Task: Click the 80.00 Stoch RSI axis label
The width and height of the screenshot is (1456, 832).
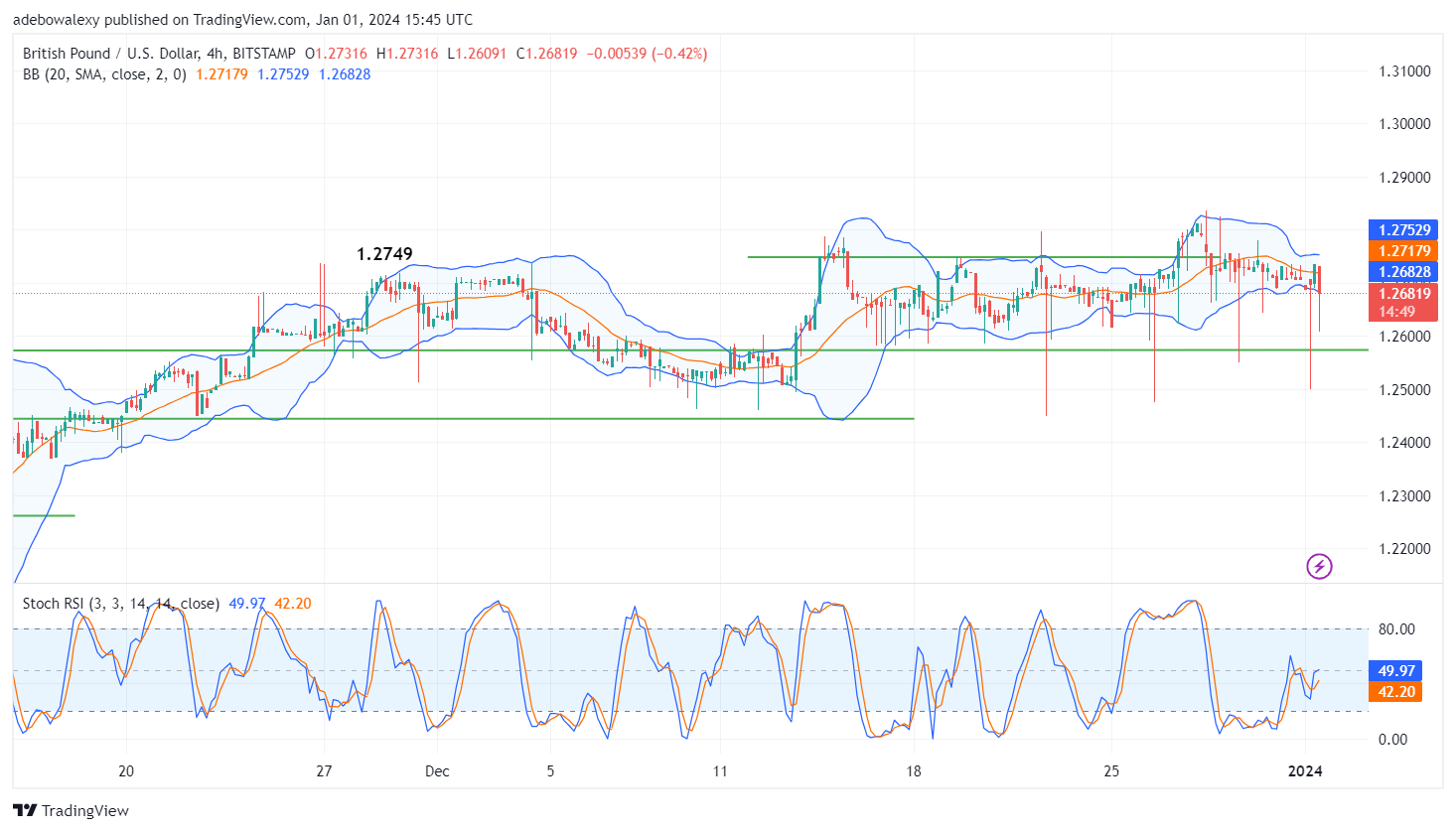Action: (1396, 629)
